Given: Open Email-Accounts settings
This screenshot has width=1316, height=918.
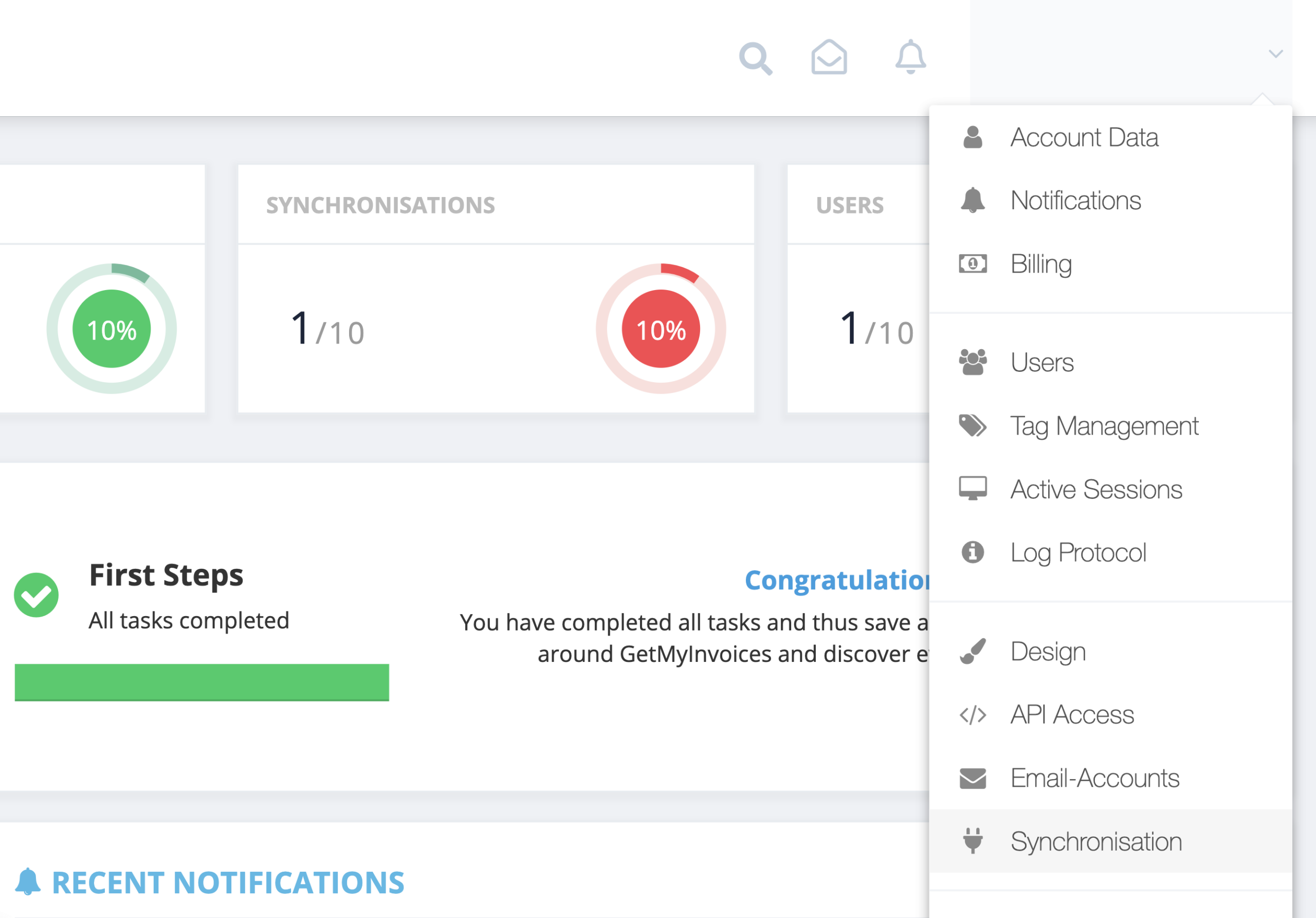Looking at the screenshot, I should (1110, 778).
